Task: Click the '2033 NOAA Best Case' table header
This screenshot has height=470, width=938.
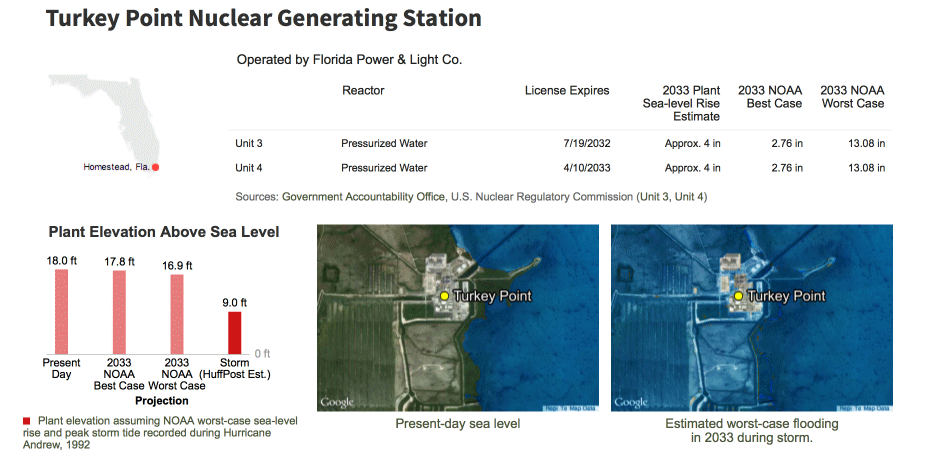Action: (770, 97)
